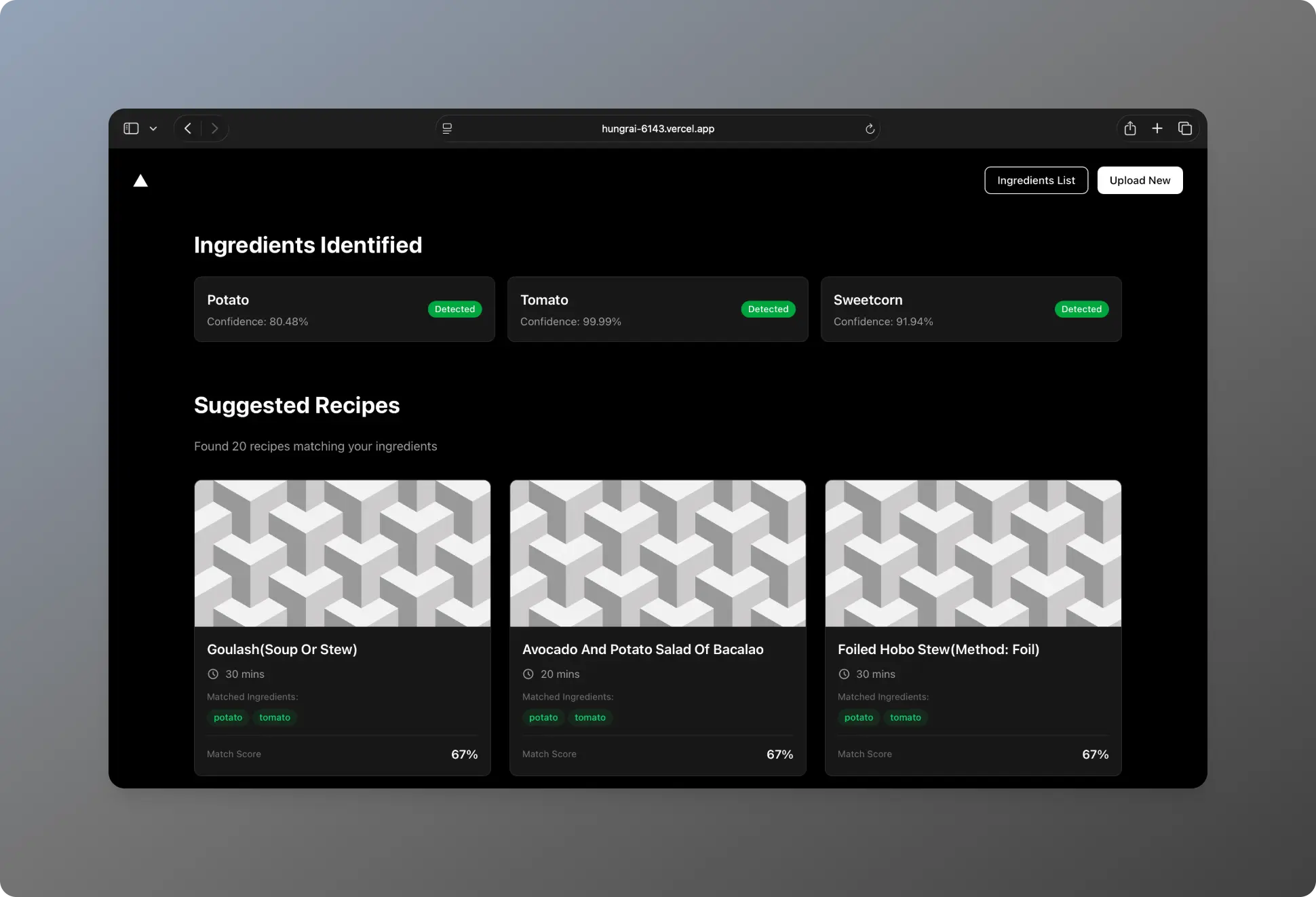This screenshot has width=1316, height=897.
Task: Click the Detected badge on Potato card
Action: pos(454,309)
